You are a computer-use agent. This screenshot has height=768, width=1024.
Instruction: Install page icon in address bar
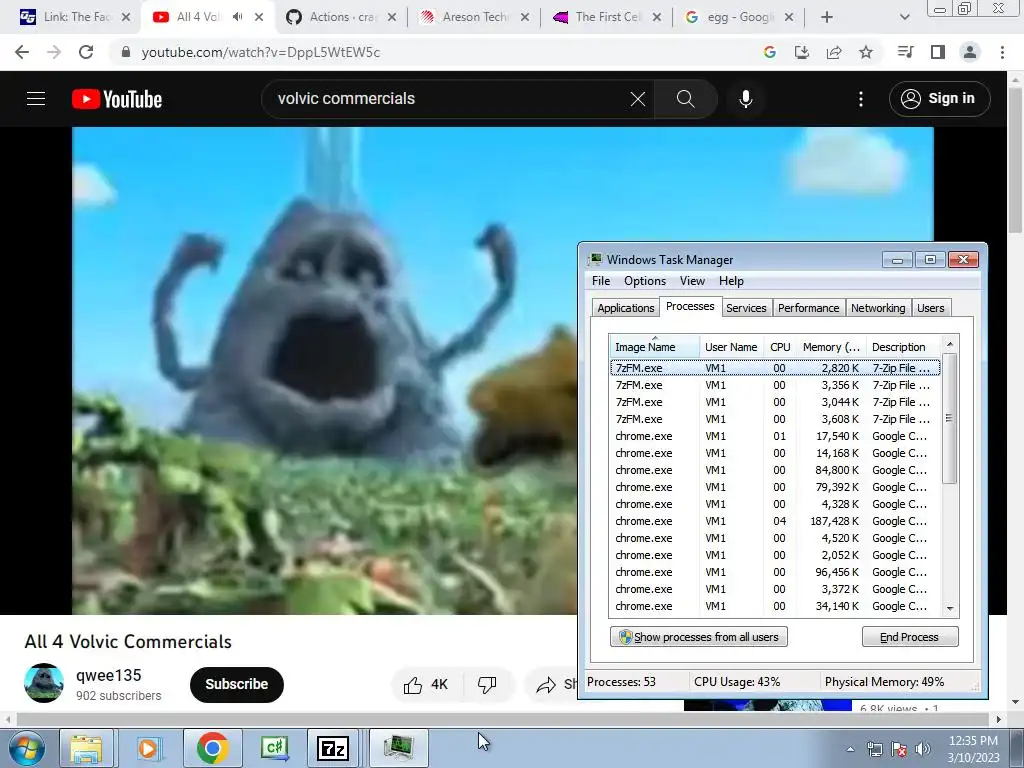[x=802, y=52]
